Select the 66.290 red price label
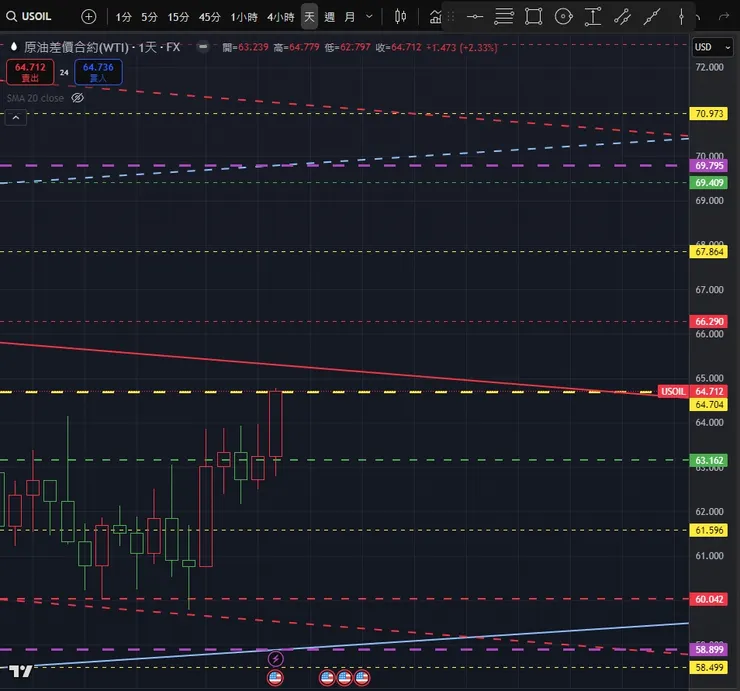This screenshot has height=691, width=740. (x=709, y=321)
